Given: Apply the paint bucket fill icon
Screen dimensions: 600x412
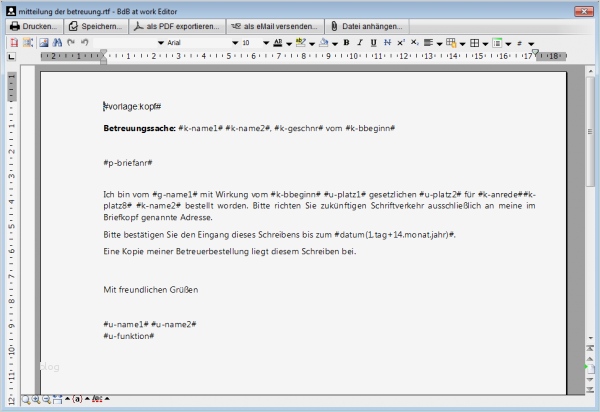Looking at the screenshot, I should click(324, 43).
